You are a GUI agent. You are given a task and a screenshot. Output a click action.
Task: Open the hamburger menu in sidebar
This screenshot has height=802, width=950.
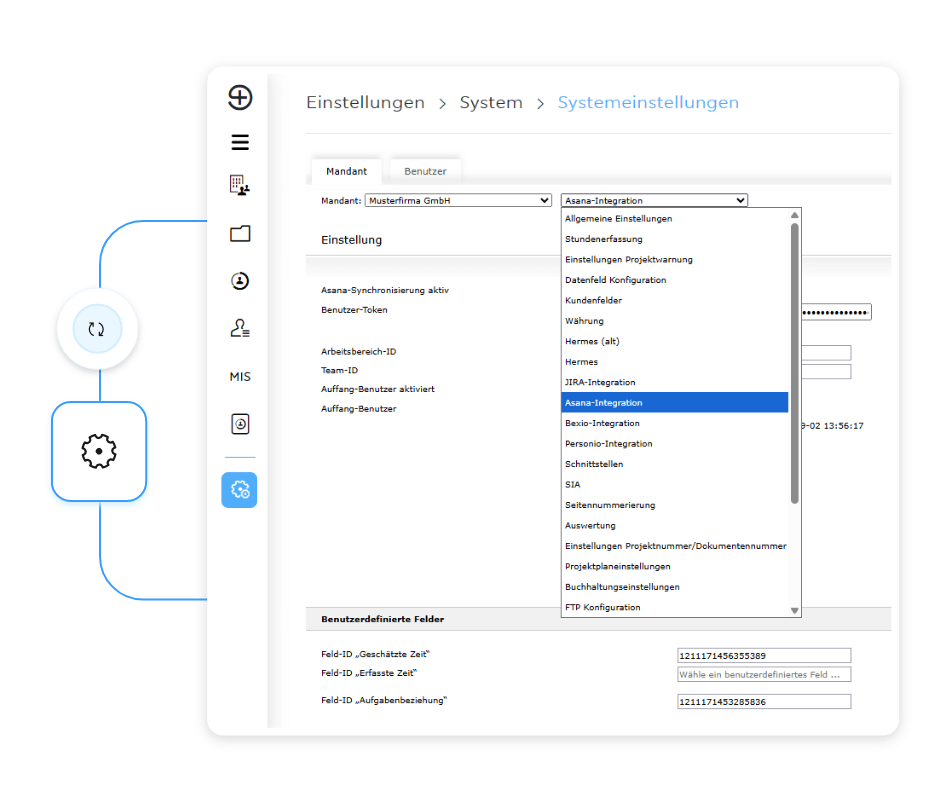[x=240, y=143]
